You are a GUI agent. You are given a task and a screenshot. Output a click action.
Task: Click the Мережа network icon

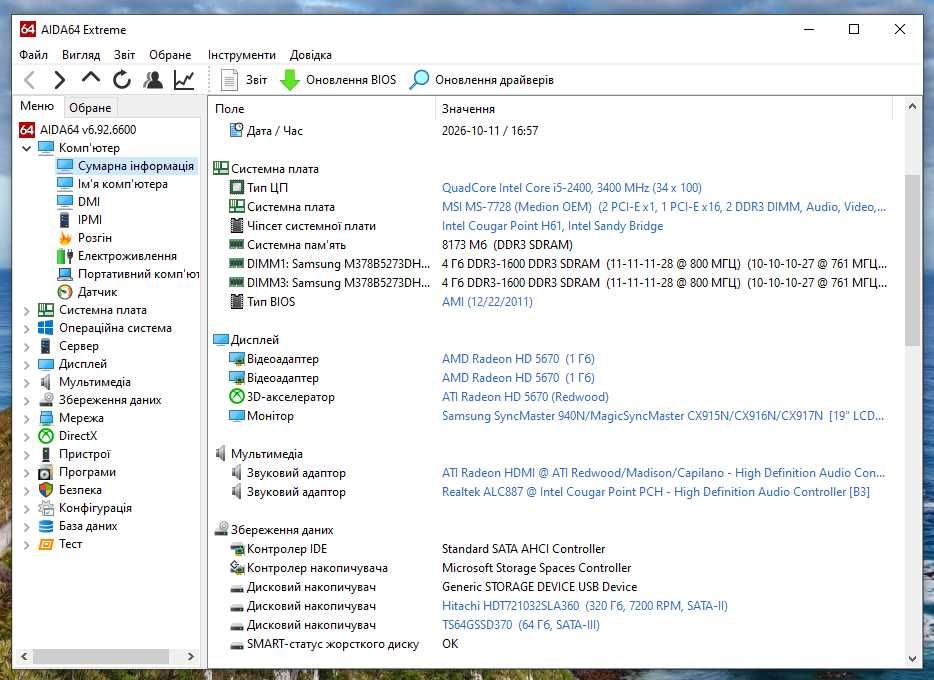46,418
